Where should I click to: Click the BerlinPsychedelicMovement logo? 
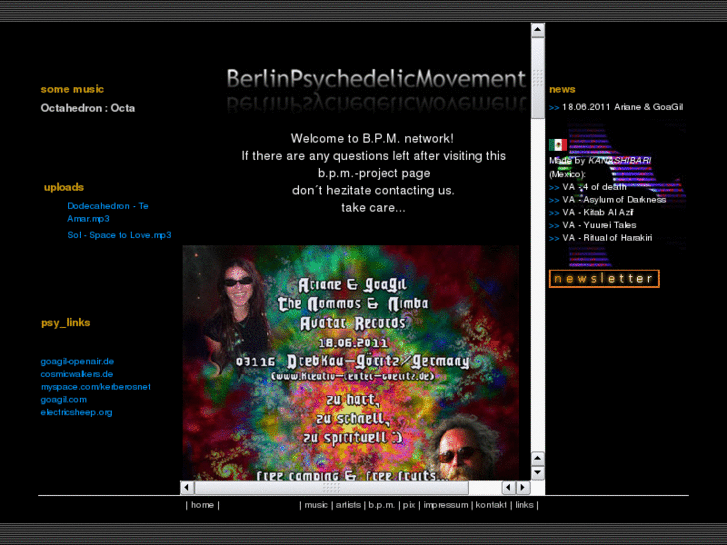(x=376, y=79)
